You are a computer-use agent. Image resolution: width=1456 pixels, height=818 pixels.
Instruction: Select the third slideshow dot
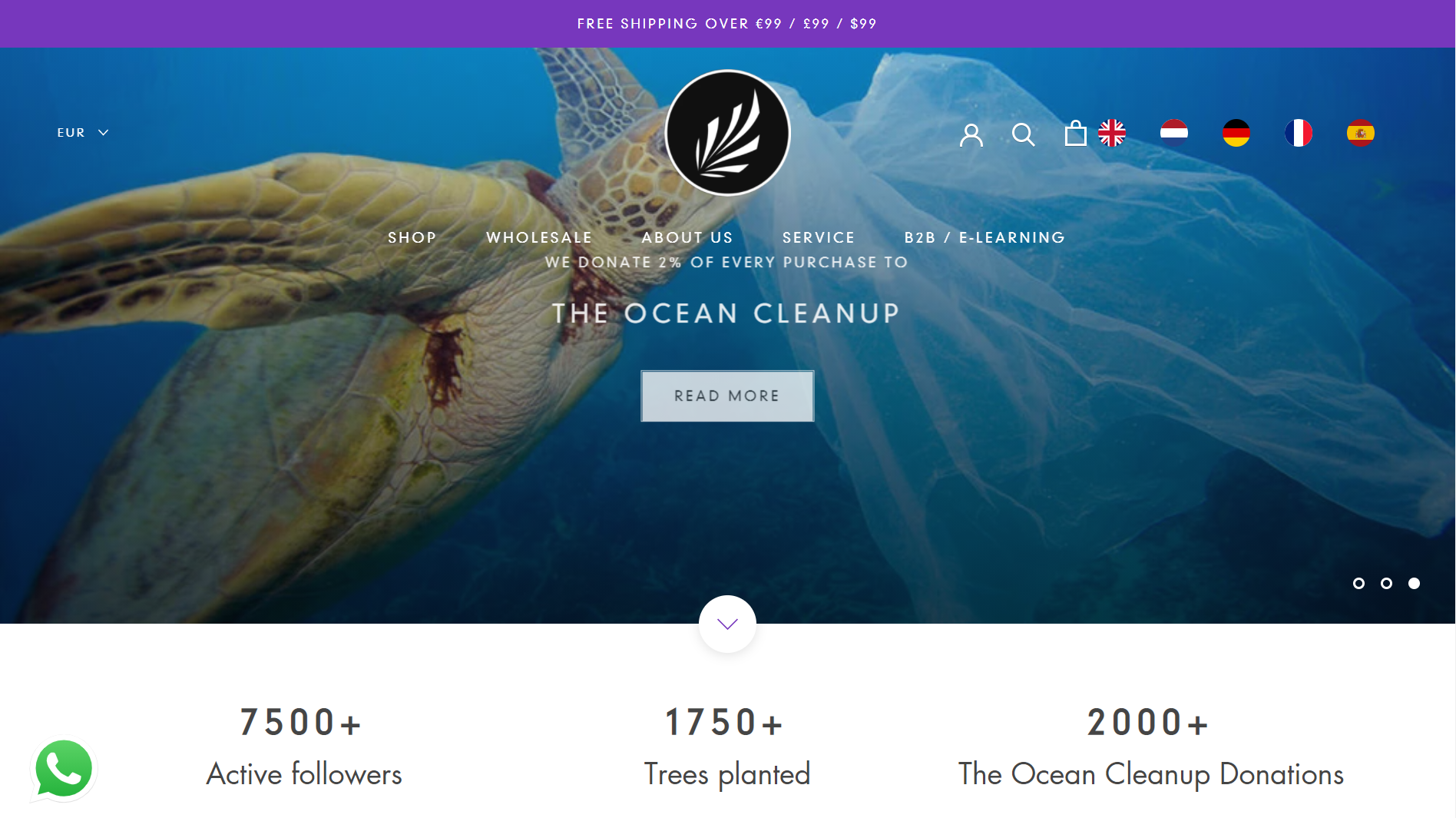point(1414,584)
